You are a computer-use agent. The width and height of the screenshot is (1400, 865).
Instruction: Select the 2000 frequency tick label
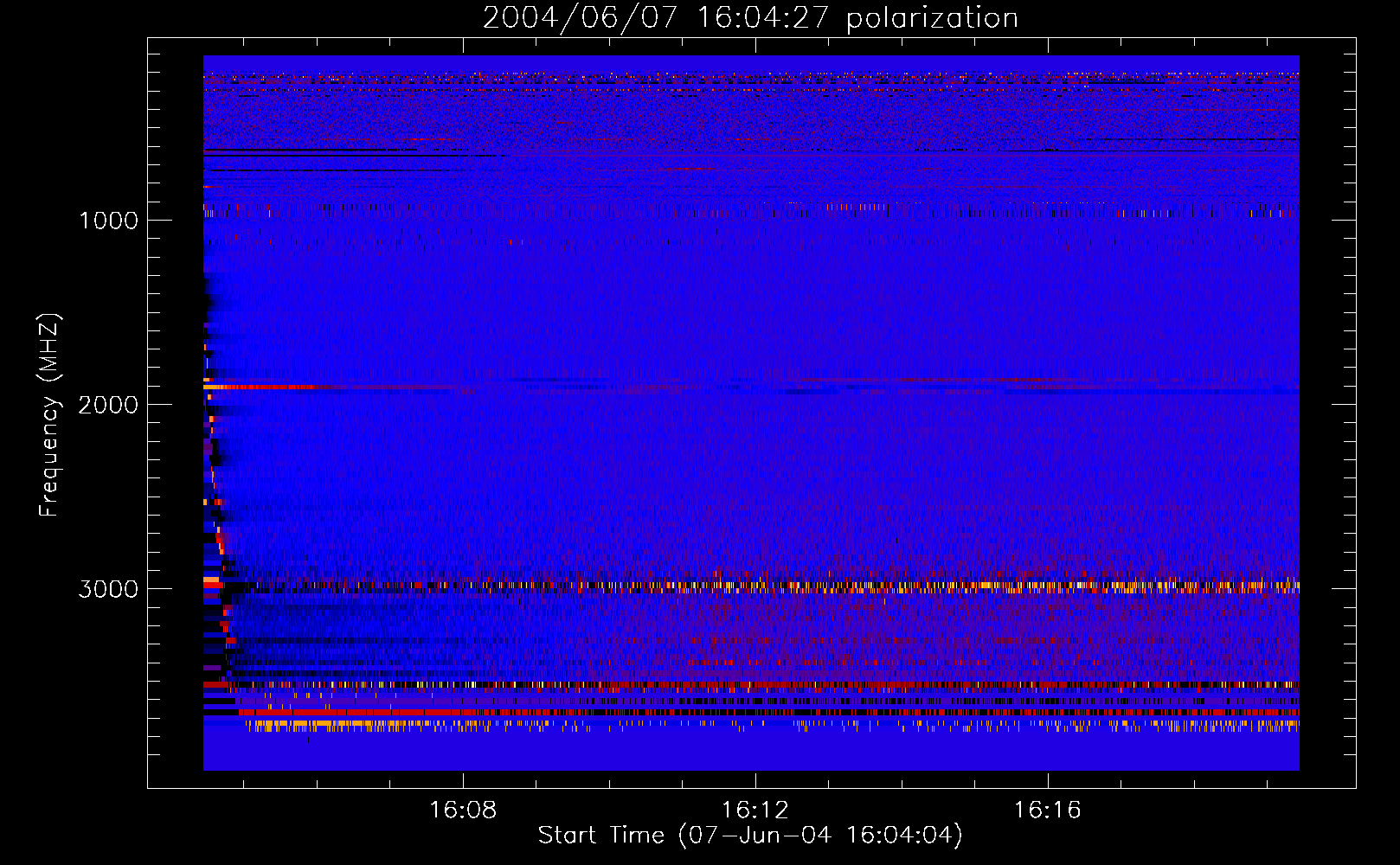pos(108,404)
